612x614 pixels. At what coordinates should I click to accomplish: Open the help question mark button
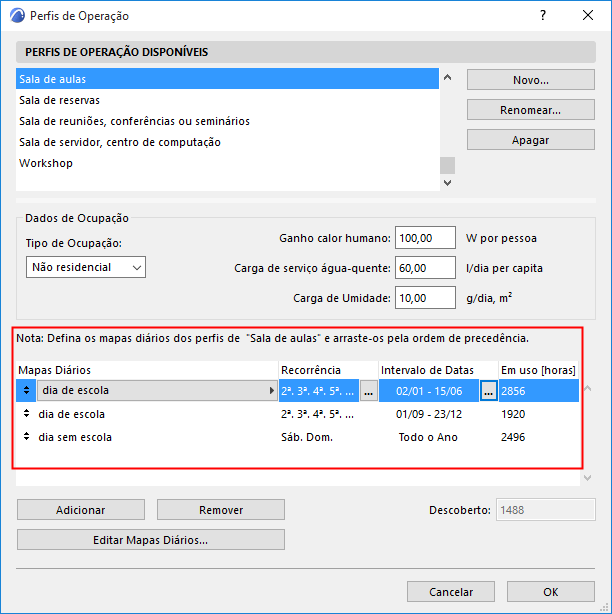point(543,15)
